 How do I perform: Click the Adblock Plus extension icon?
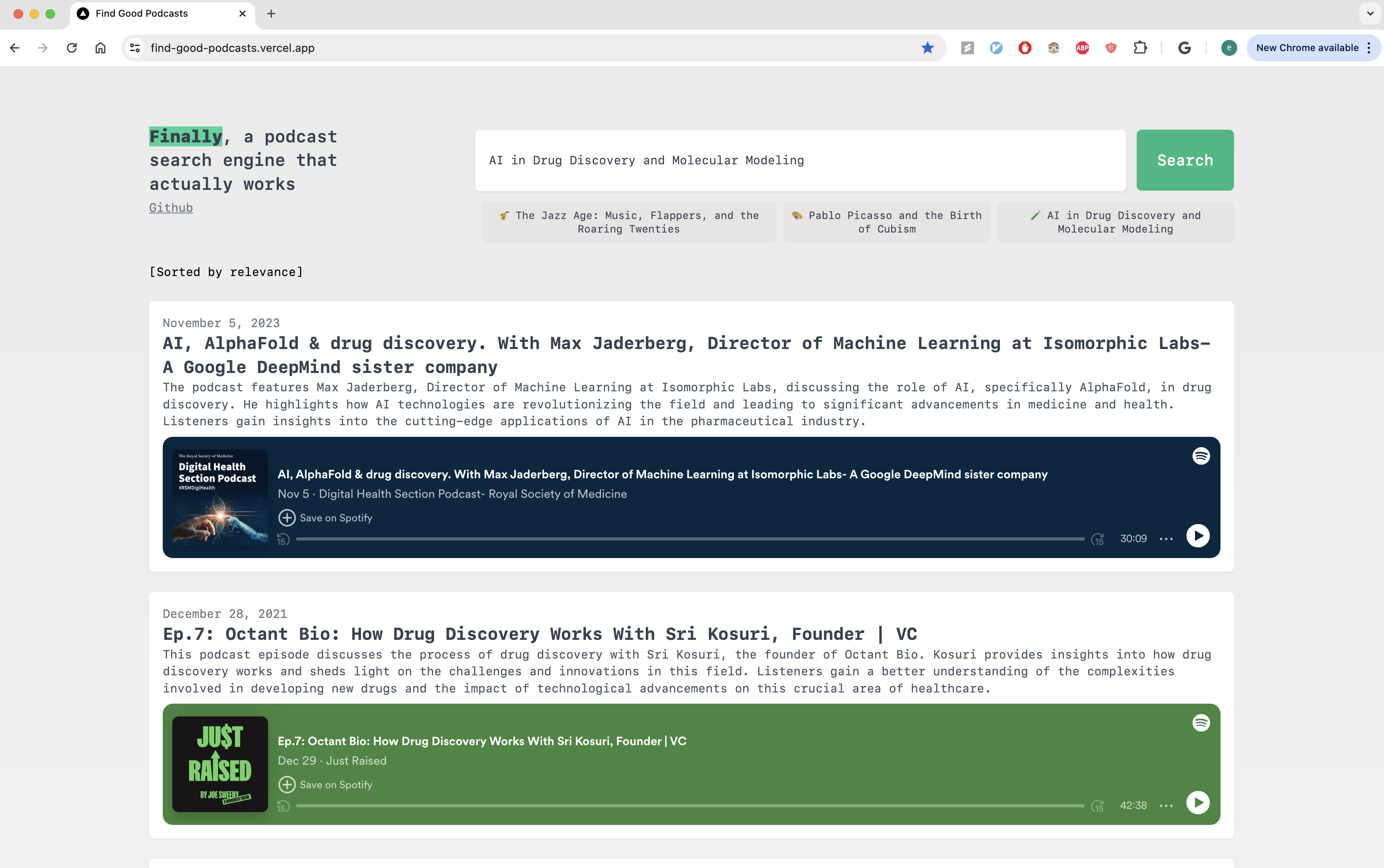click(x=1082, y=47)
